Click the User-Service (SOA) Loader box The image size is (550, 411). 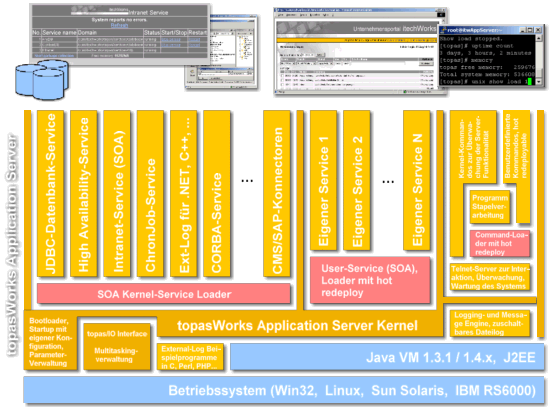pyautogui.click(x=370, y=280)
